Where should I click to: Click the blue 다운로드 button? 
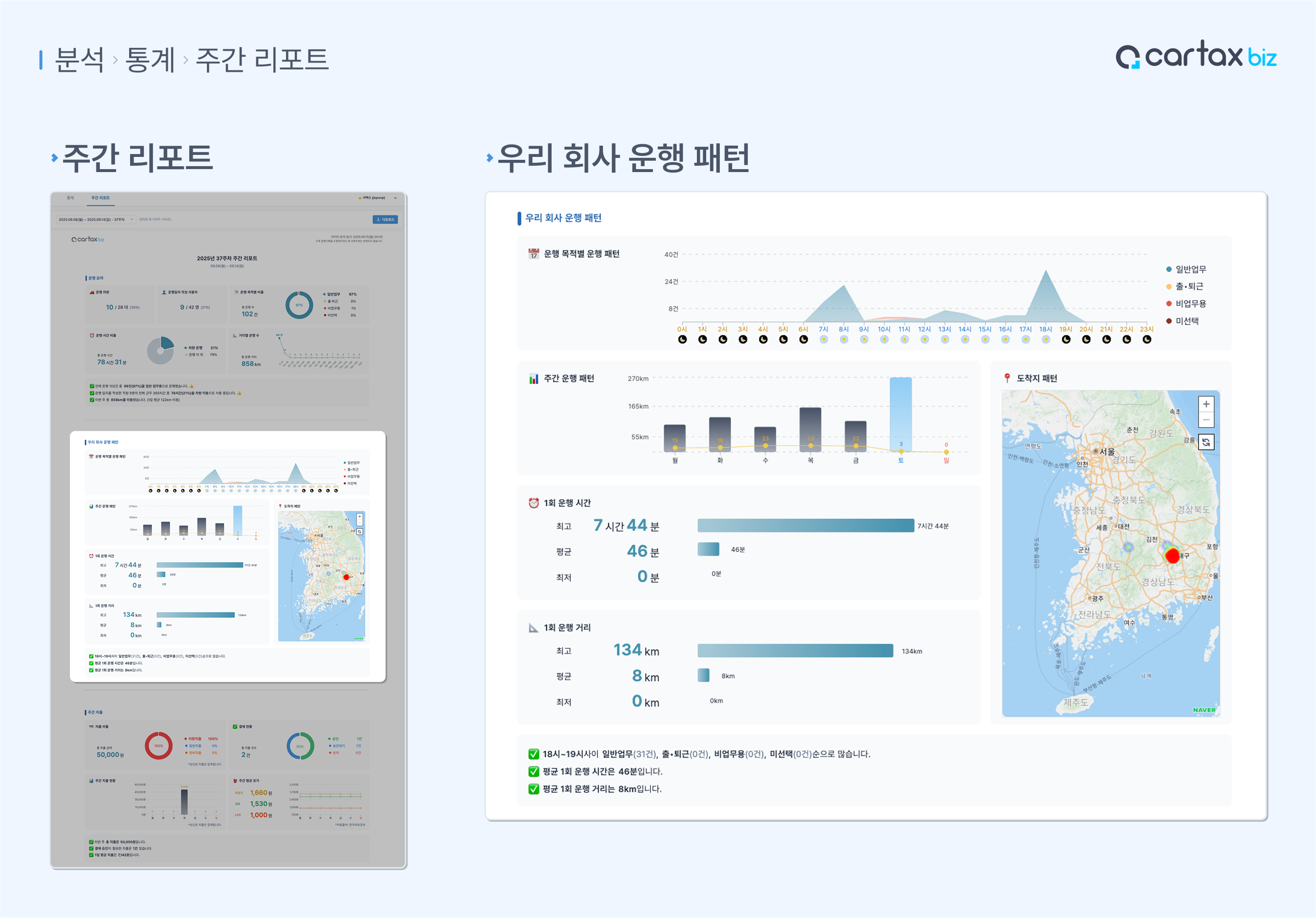(385, 219)
